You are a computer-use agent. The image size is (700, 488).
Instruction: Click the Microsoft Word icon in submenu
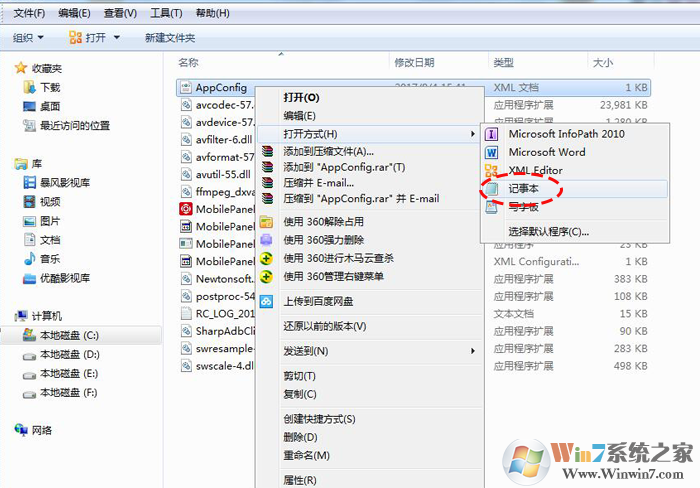491,152
